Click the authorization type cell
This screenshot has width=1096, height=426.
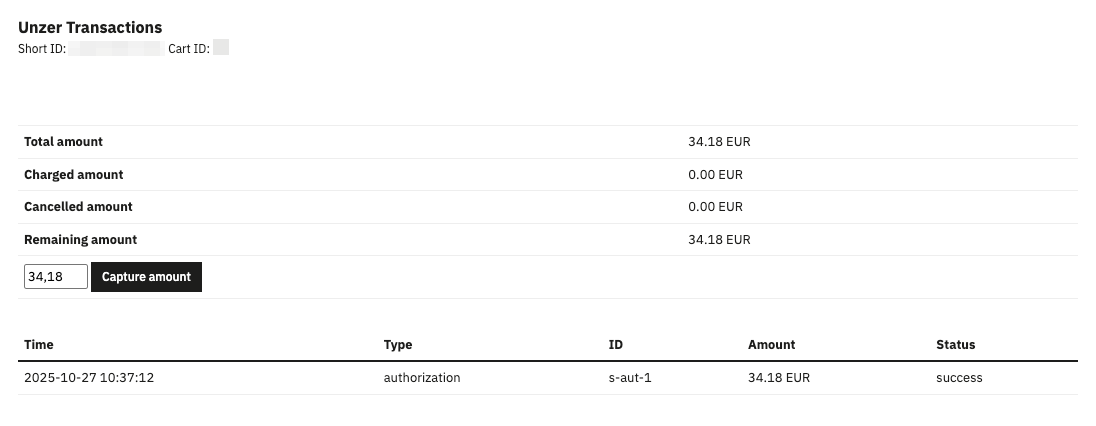point(422,378)
